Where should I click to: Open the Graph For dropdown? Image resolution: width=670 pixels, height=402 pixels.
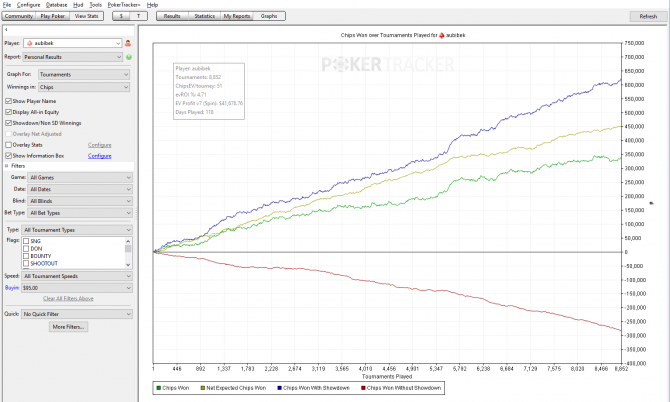[84, 74]
